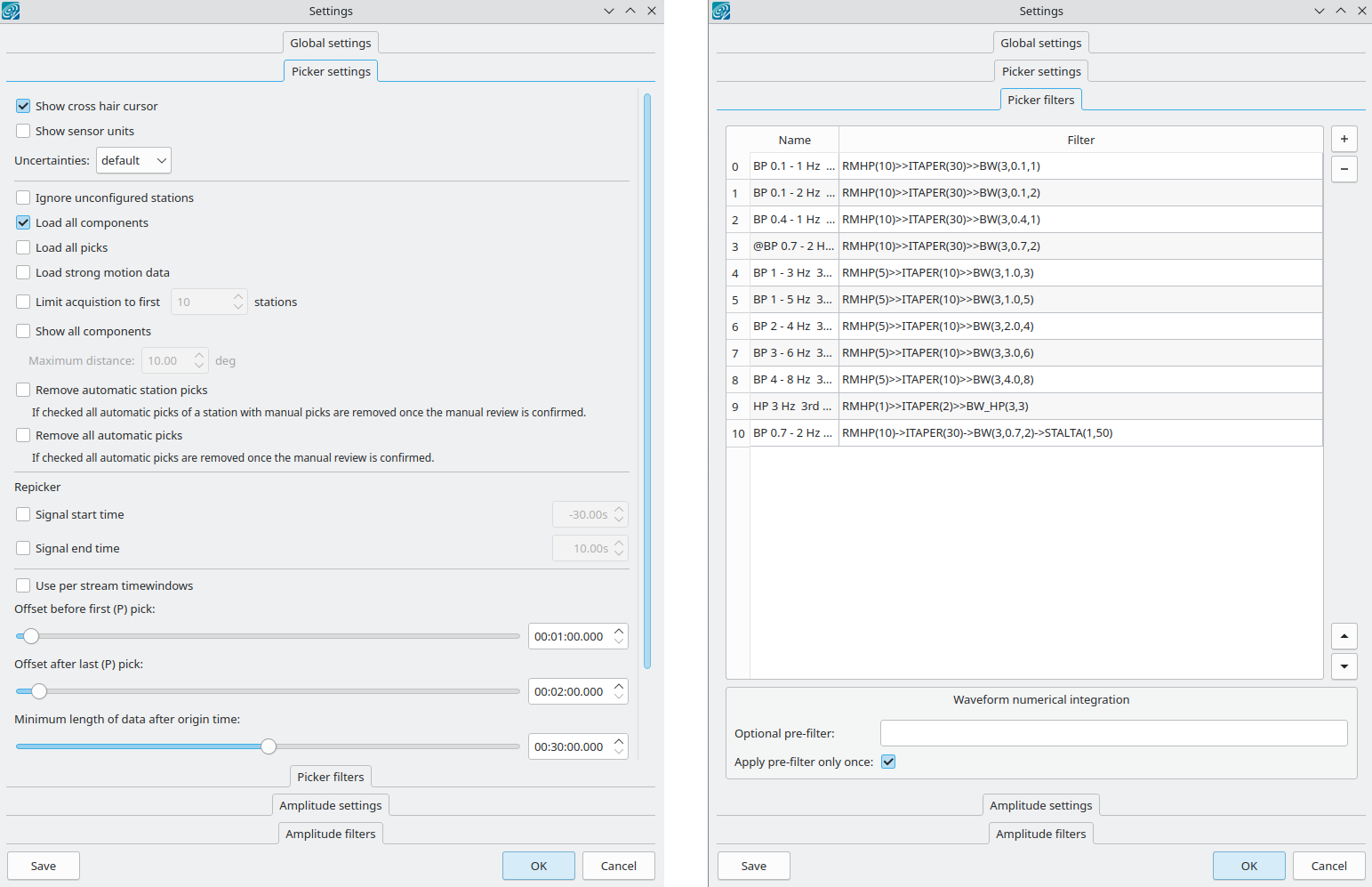The height and width of the screenshot is (887, 1372).
Task: Click the app icon in right Settings window
Action: (721, 11)
